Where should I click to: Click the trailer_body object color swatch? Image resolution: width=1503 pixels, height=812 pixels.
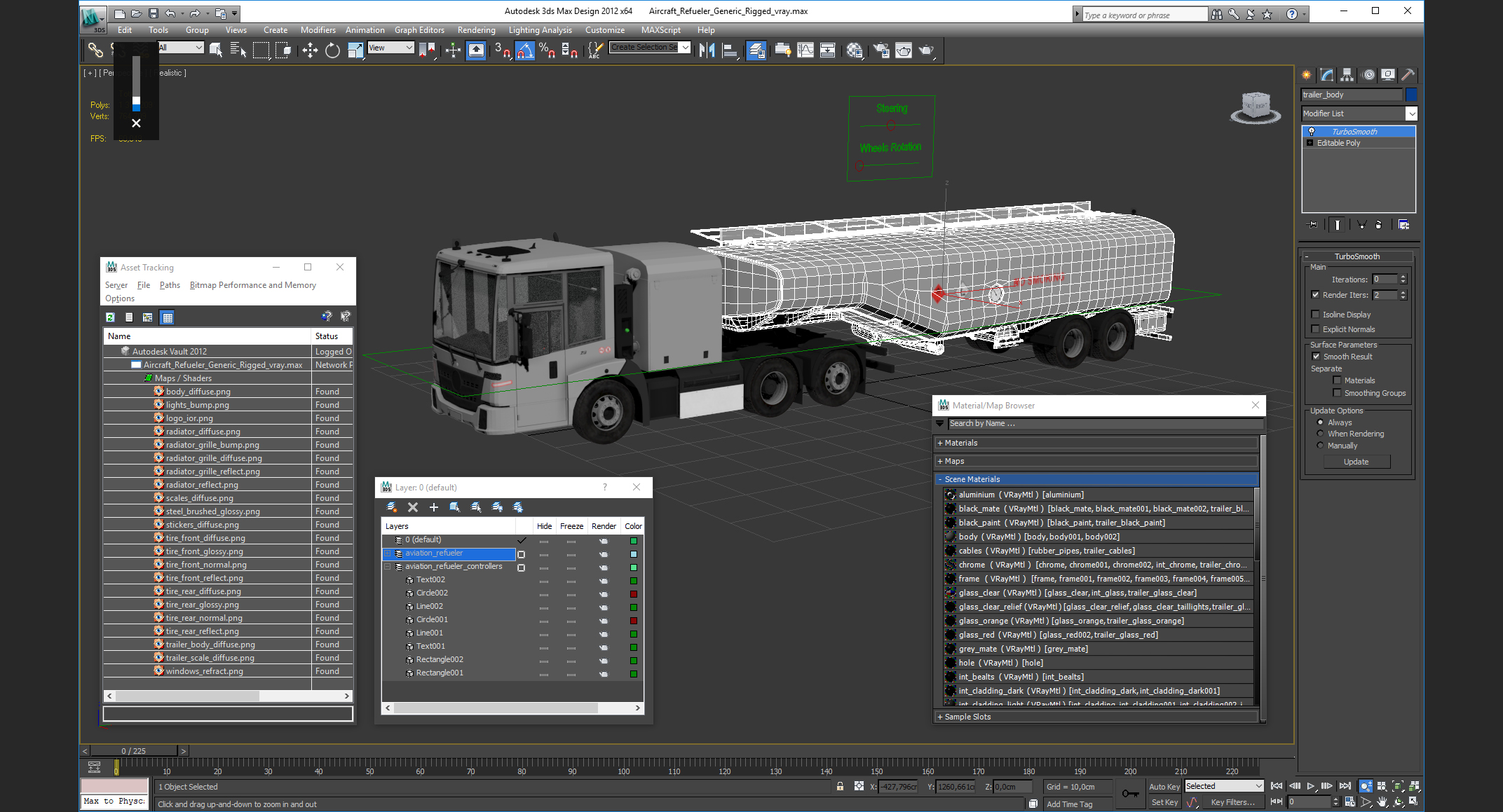[1411, 95]
